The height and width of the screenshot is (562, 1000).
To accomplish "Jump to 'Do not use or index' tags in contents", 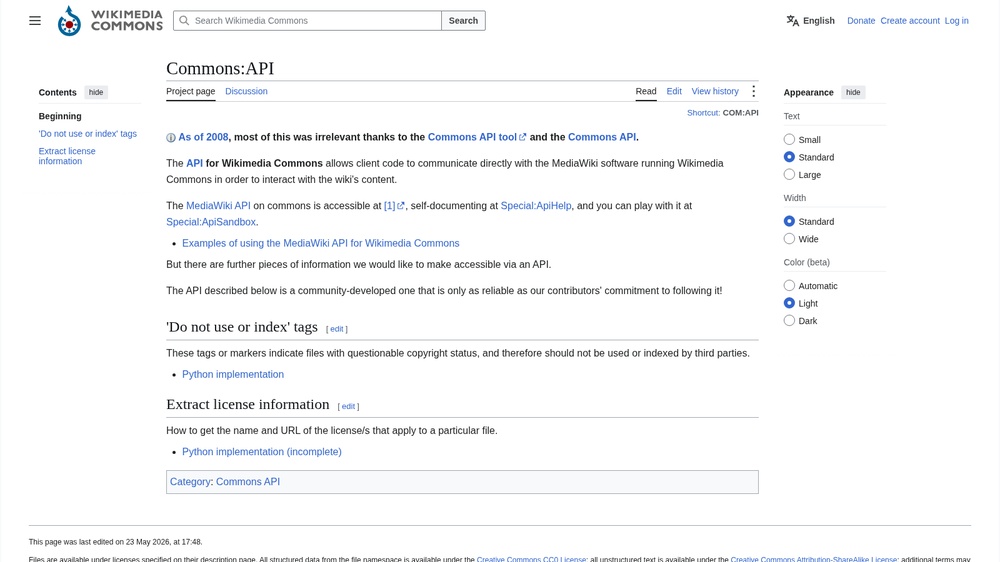I will pos(87,134).
